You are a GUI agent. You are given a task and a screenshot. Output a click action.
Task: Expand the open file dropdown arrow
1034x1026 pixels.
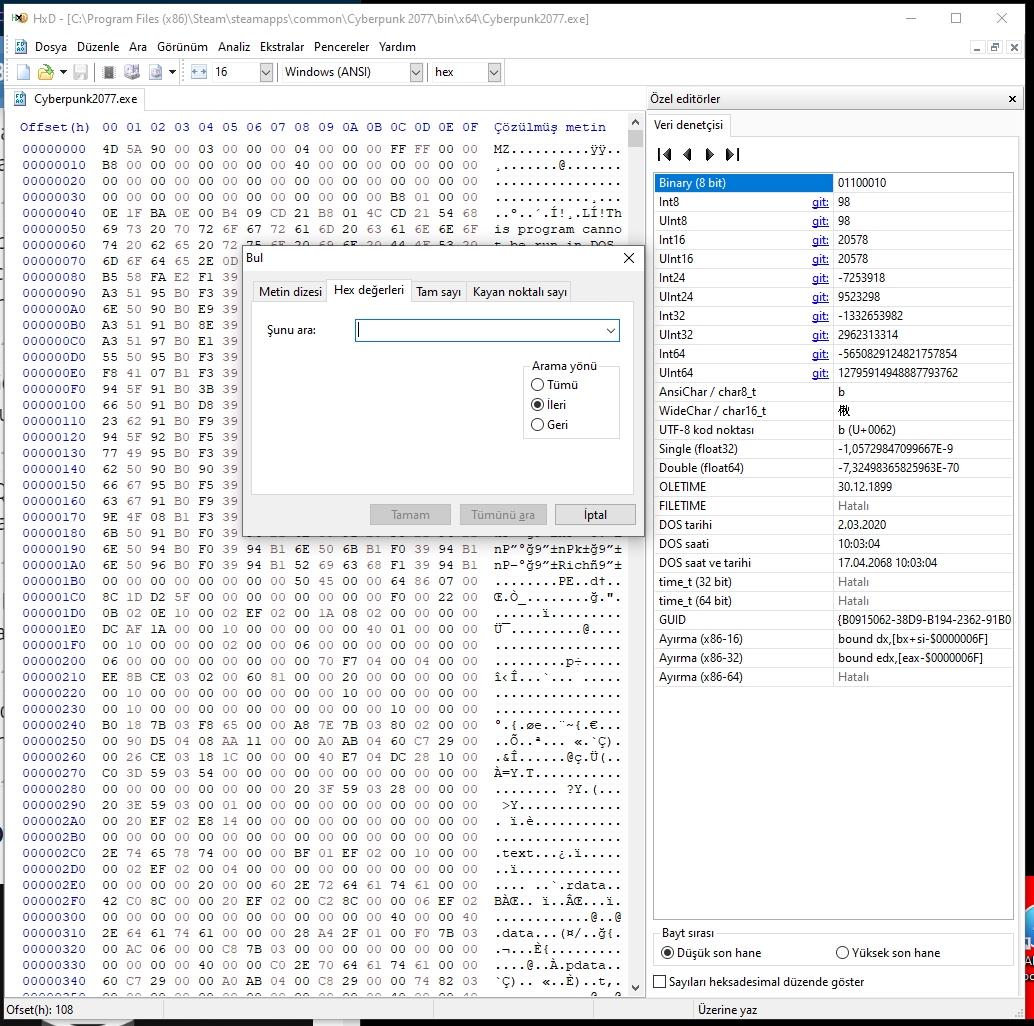63,72
